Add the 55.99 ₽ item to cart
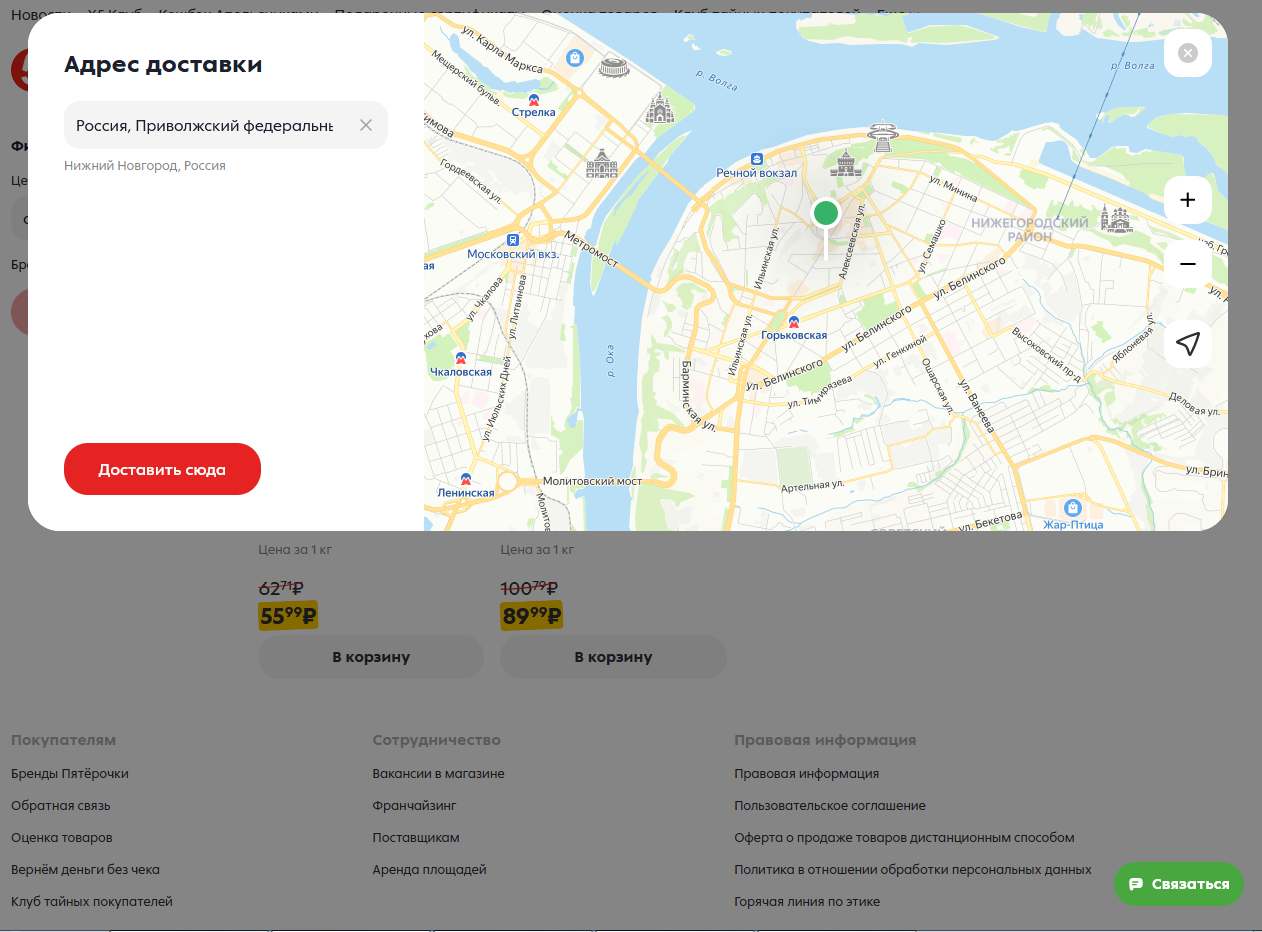The image size is (1262, 932). 371,657
